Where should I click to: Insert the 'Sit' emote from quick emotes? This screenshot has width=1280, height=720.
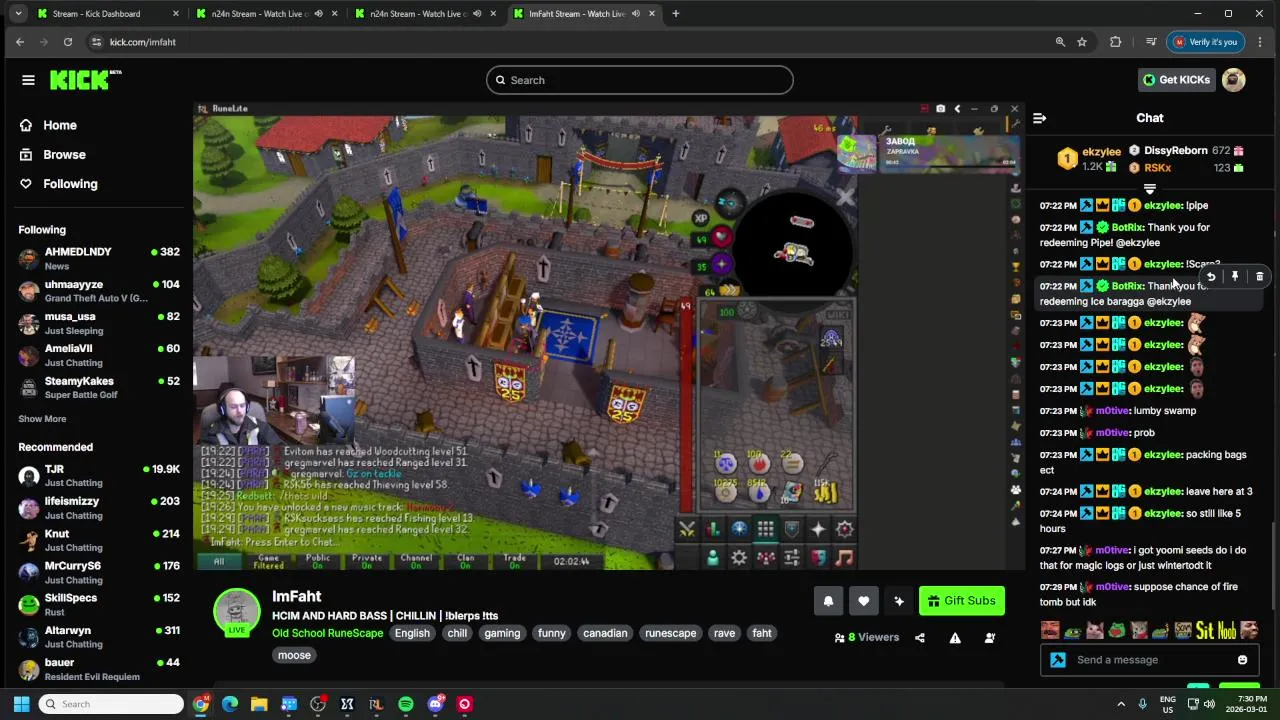[x=1204, y=630]
